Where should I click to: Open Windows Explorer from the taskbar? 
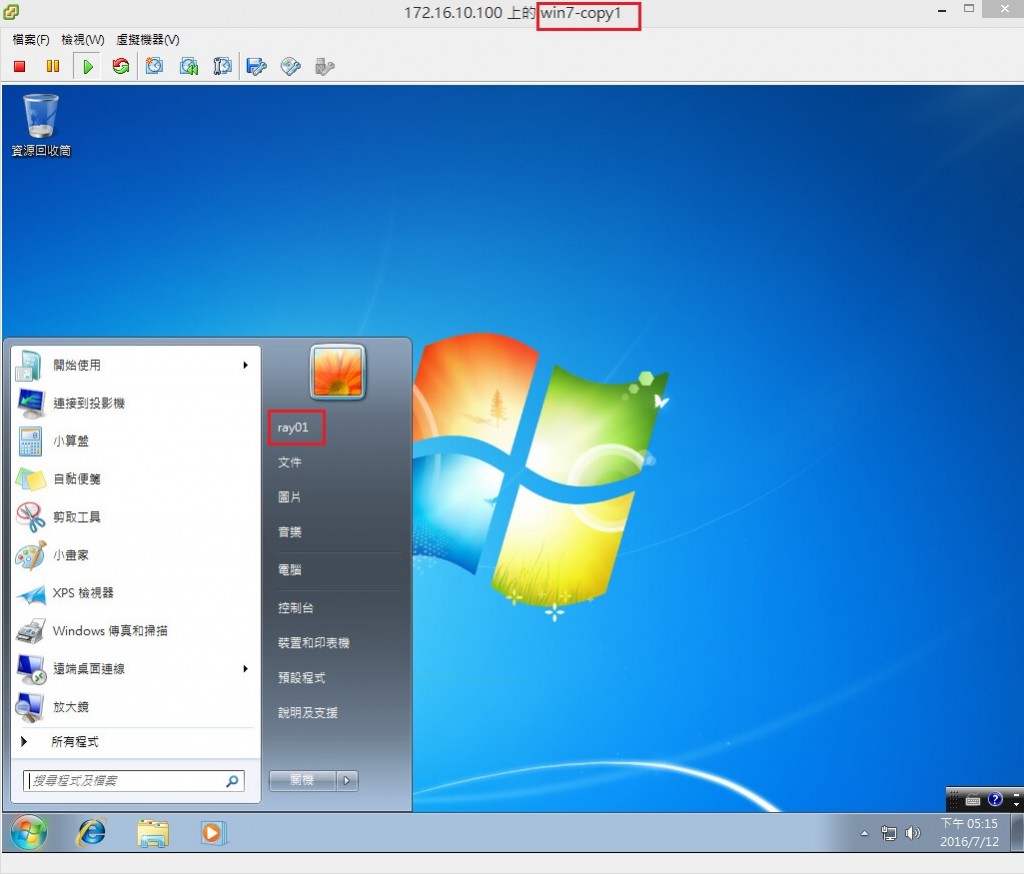(153, 833)
